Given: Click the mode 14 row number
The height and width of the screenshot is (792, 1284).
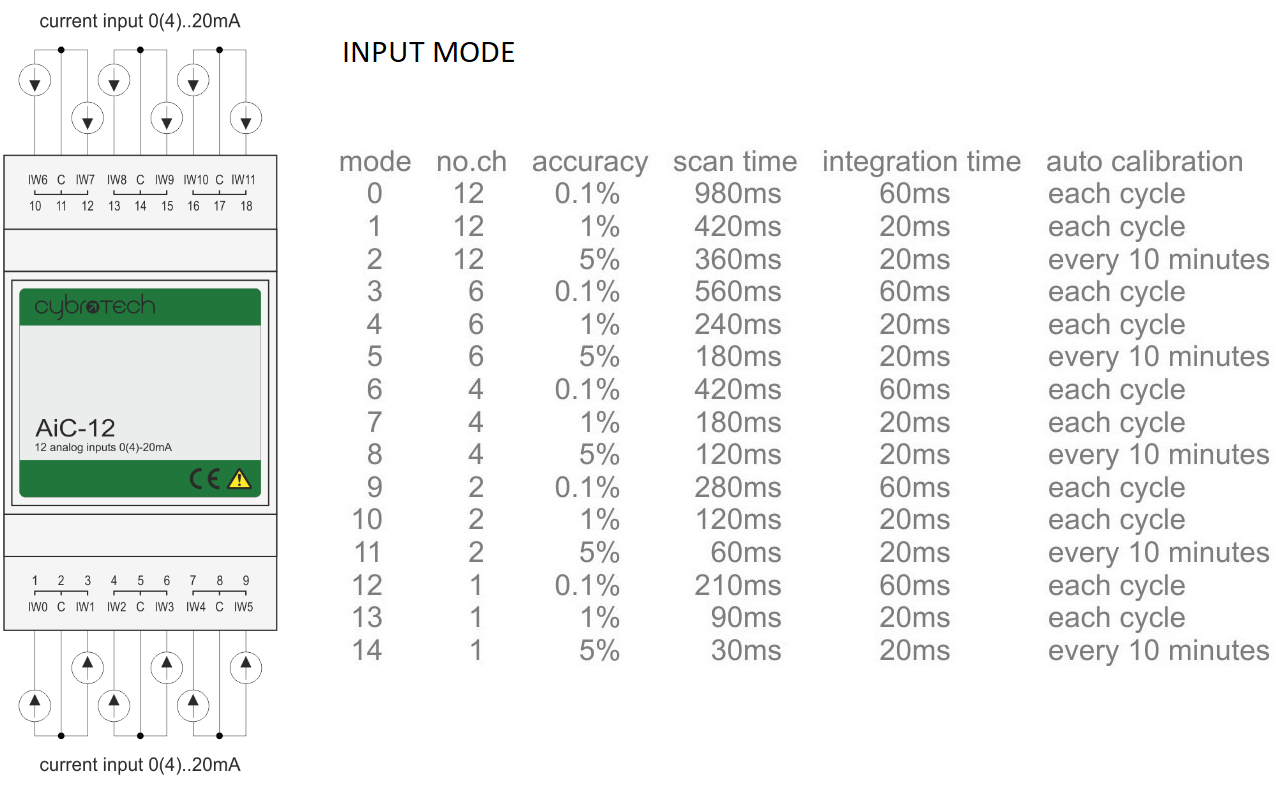Looking at the screenshot, I should 367,650.
